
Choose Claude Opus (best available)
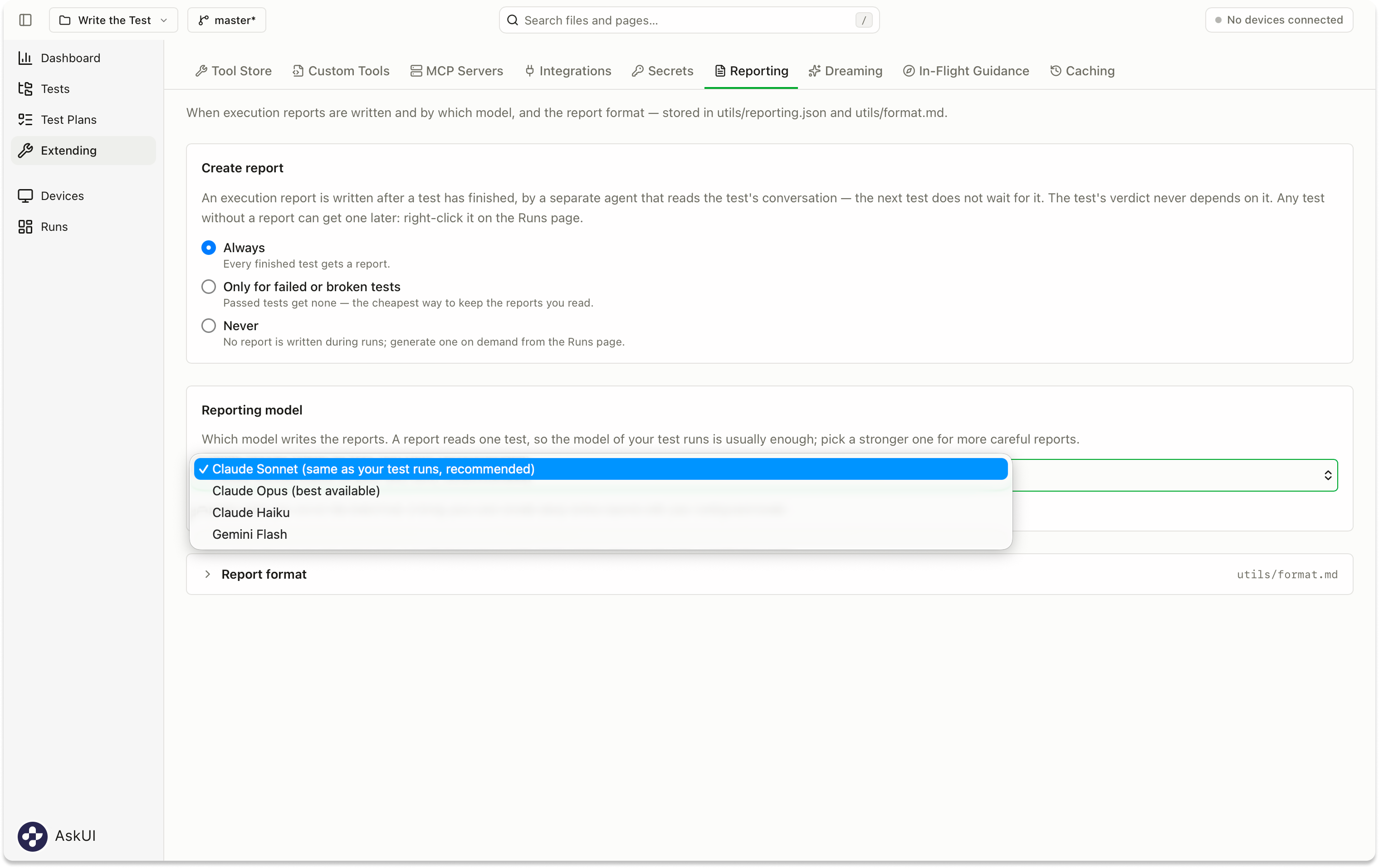point(600,491)
